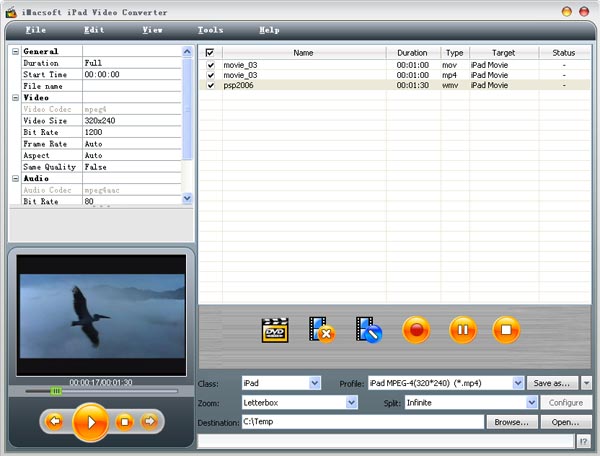
Task: Uncheck the movie_03 mov file checkbox
Action: [x=210, y=65]
